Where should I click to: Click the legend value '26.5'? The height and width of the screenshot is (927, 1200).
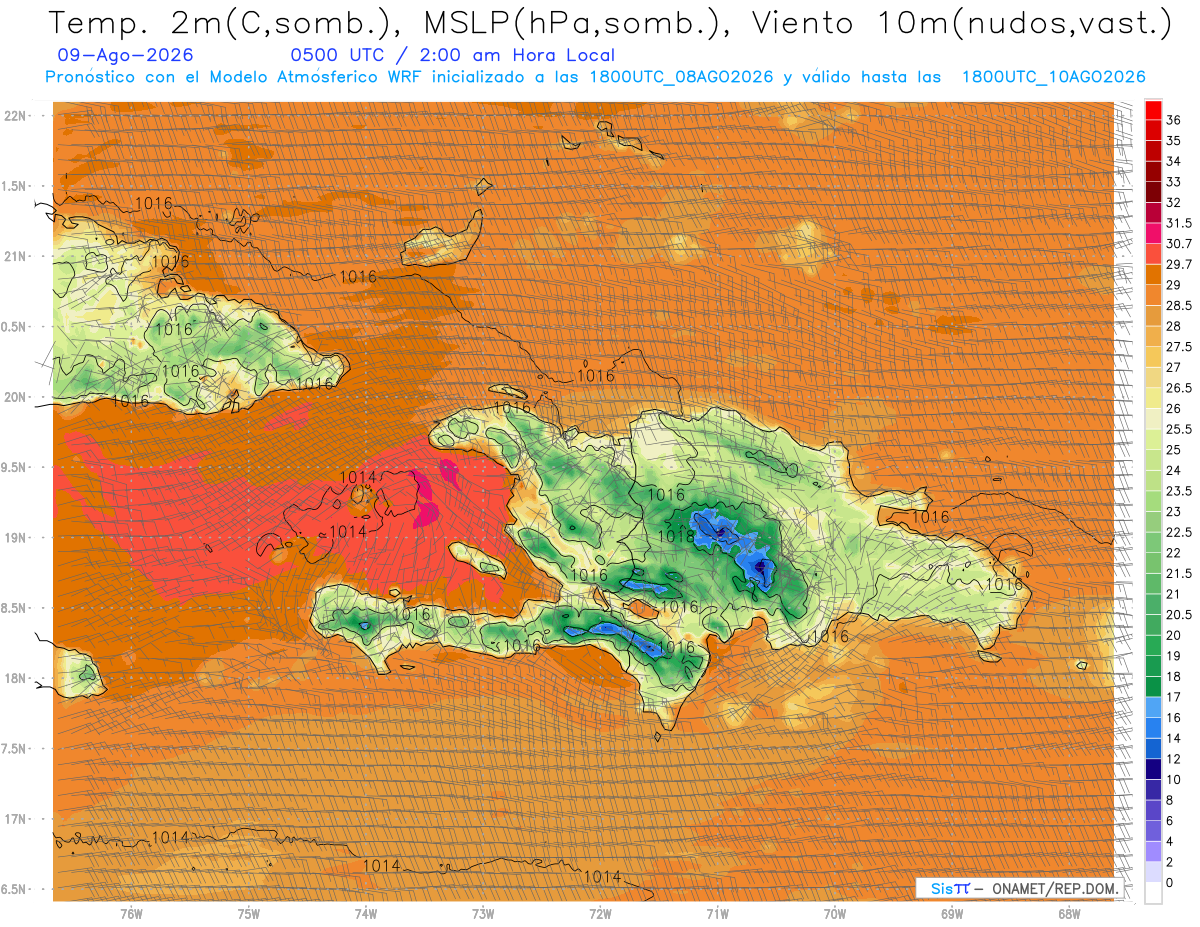point(1179,388)
